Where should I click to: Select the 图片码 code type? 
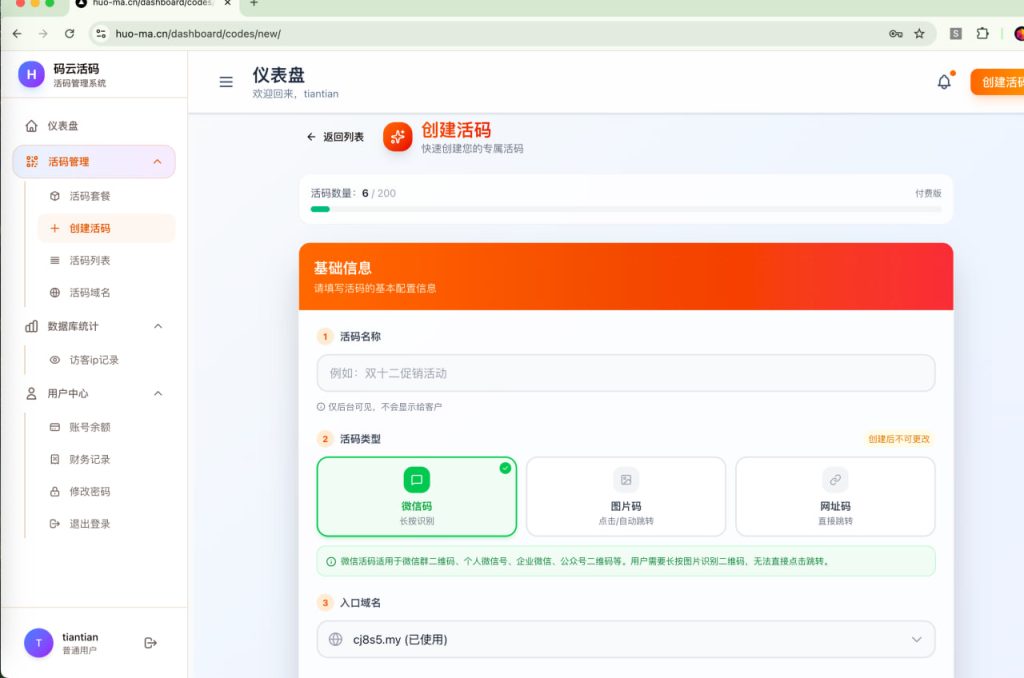626,497
